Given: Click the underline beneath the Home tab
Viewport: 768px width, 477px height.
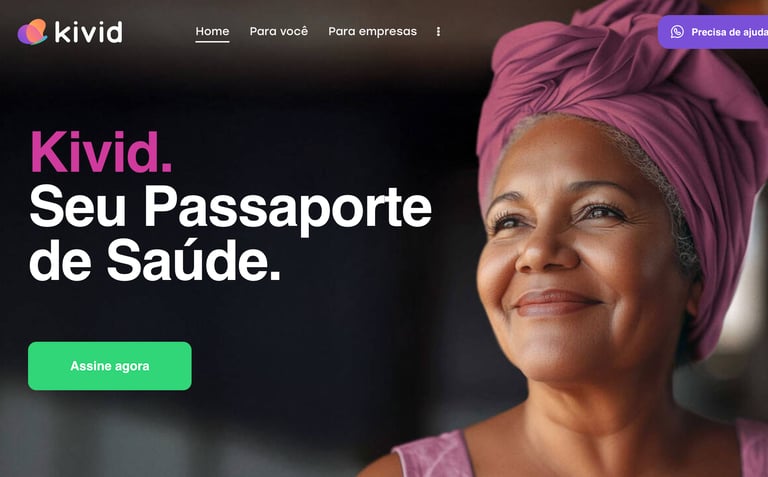Looking at the screenshot, I should (212, 42).
